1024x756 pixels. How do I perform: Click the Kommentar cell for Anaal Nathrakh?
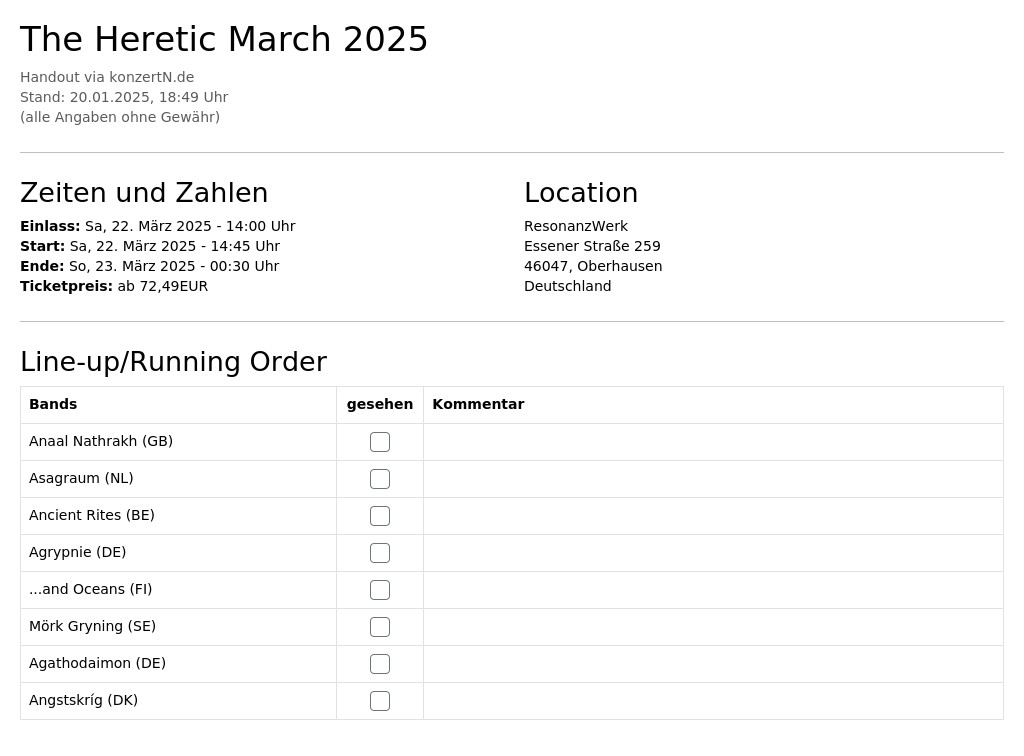coord(713,442)
